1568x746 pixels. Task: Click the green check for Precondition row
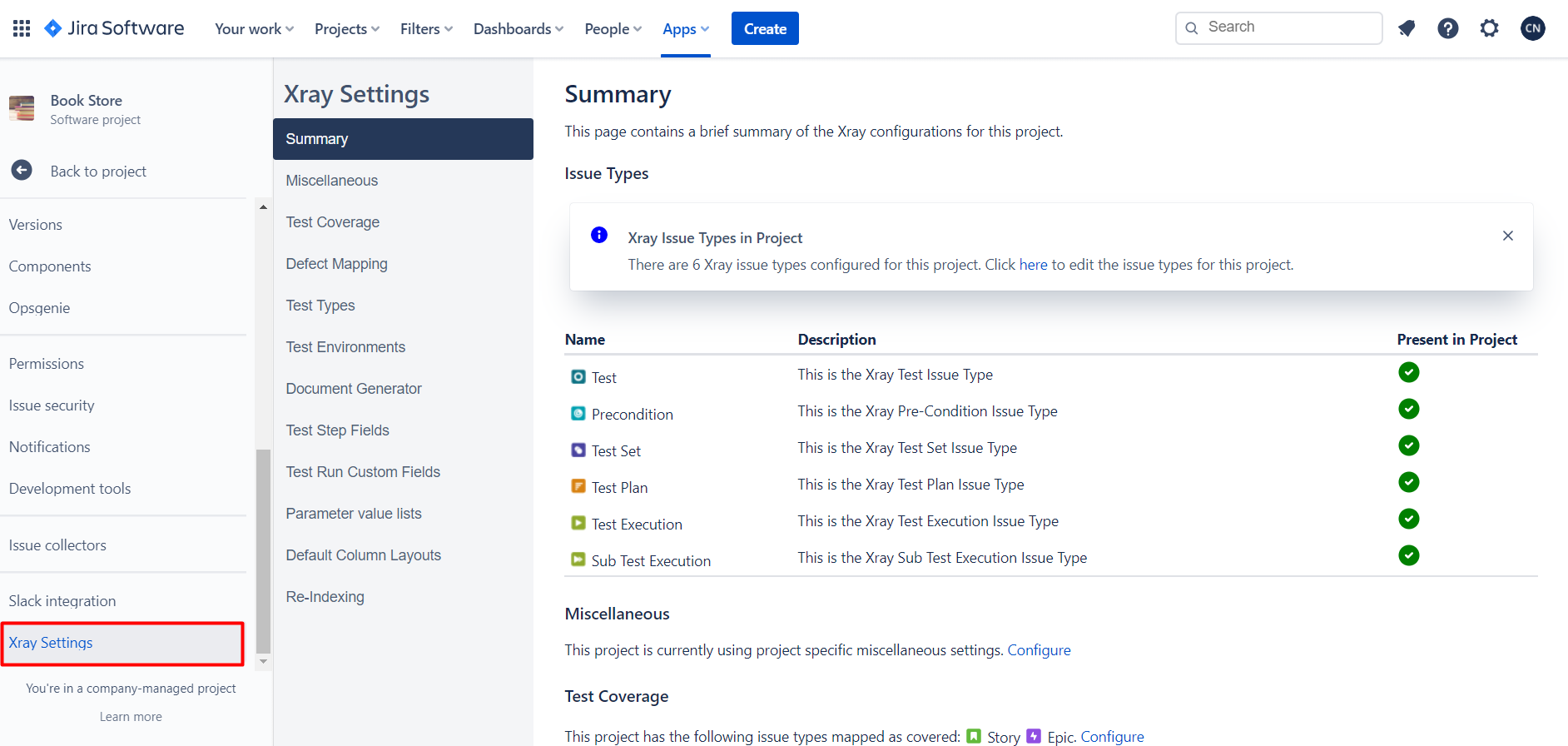[1409, 409]
